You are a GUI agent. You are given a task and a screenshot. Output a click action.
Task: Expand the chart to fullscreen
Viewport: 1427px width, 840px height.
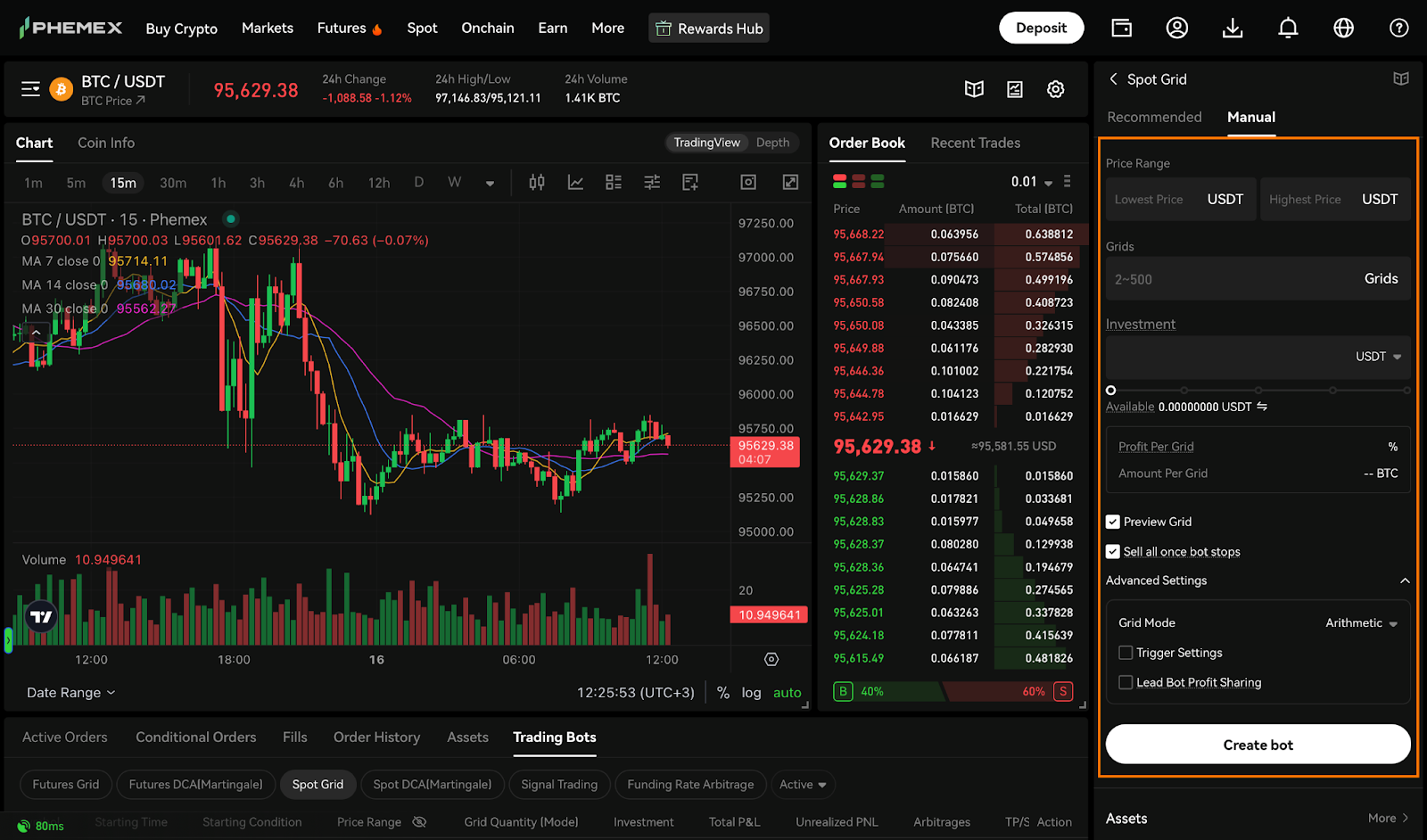[790, 182]
